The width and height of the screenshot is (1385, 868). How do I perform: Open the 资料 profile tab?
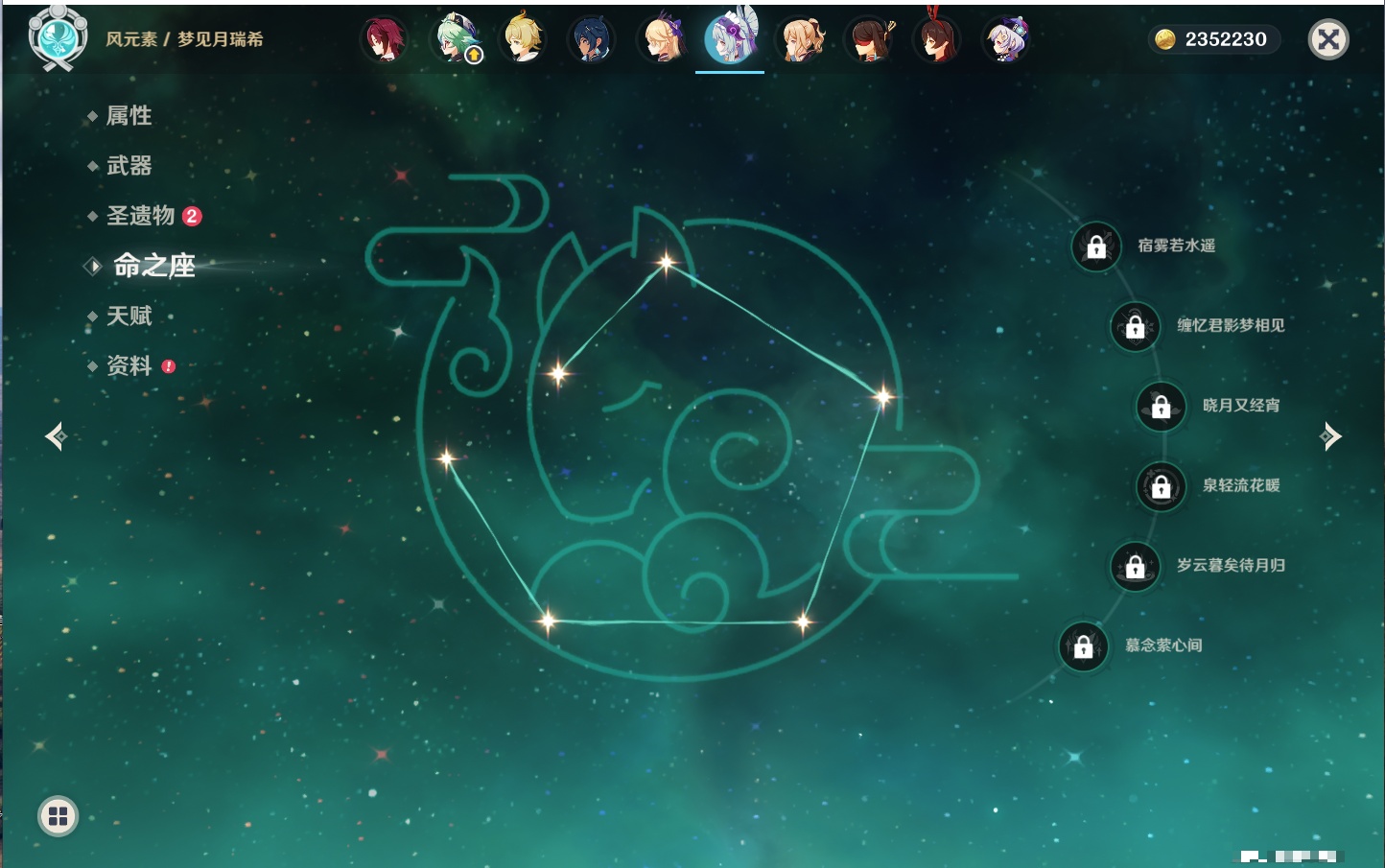coord(129,365)
